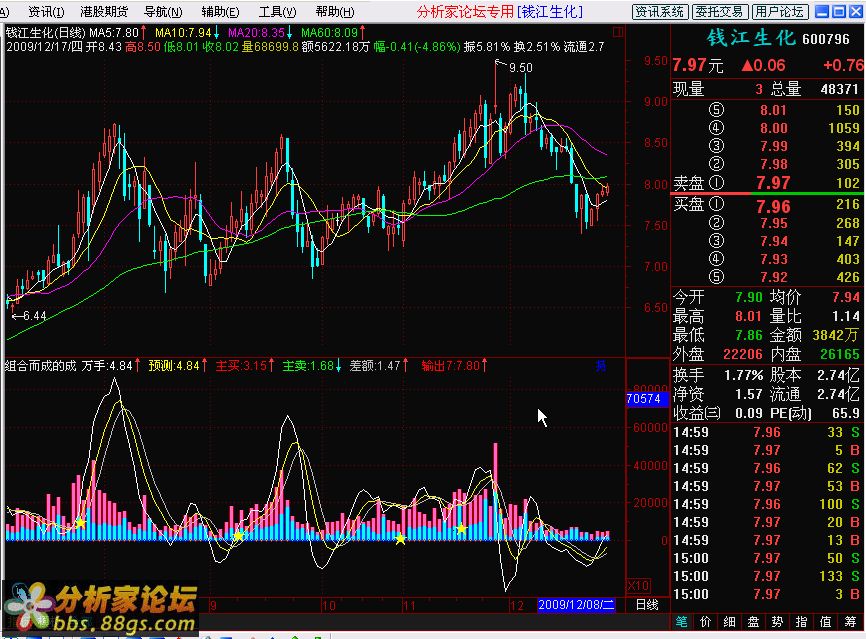Click the PE(动) 65.9 value
Viewport: 866px width, 639px height.
[846, 413]
